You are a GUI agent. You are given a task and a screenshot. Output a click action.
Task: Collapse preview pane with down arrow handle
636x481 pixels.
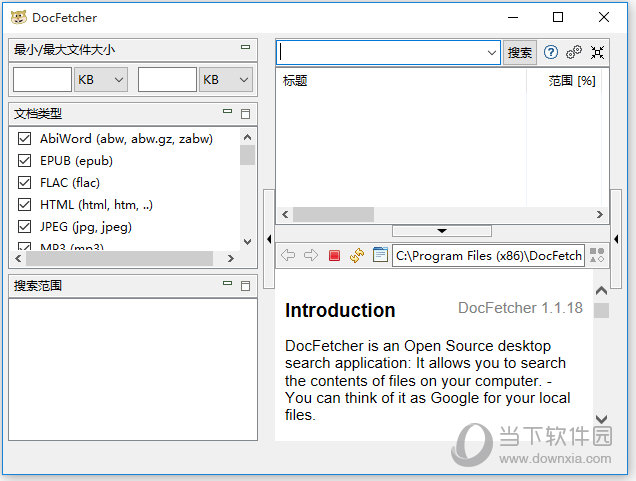click(442, 231)
